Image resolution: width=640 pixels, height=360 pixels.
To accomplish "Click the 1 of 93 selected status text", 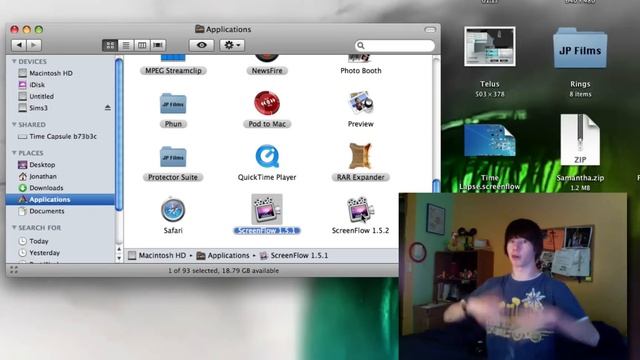I will (224, 271).
